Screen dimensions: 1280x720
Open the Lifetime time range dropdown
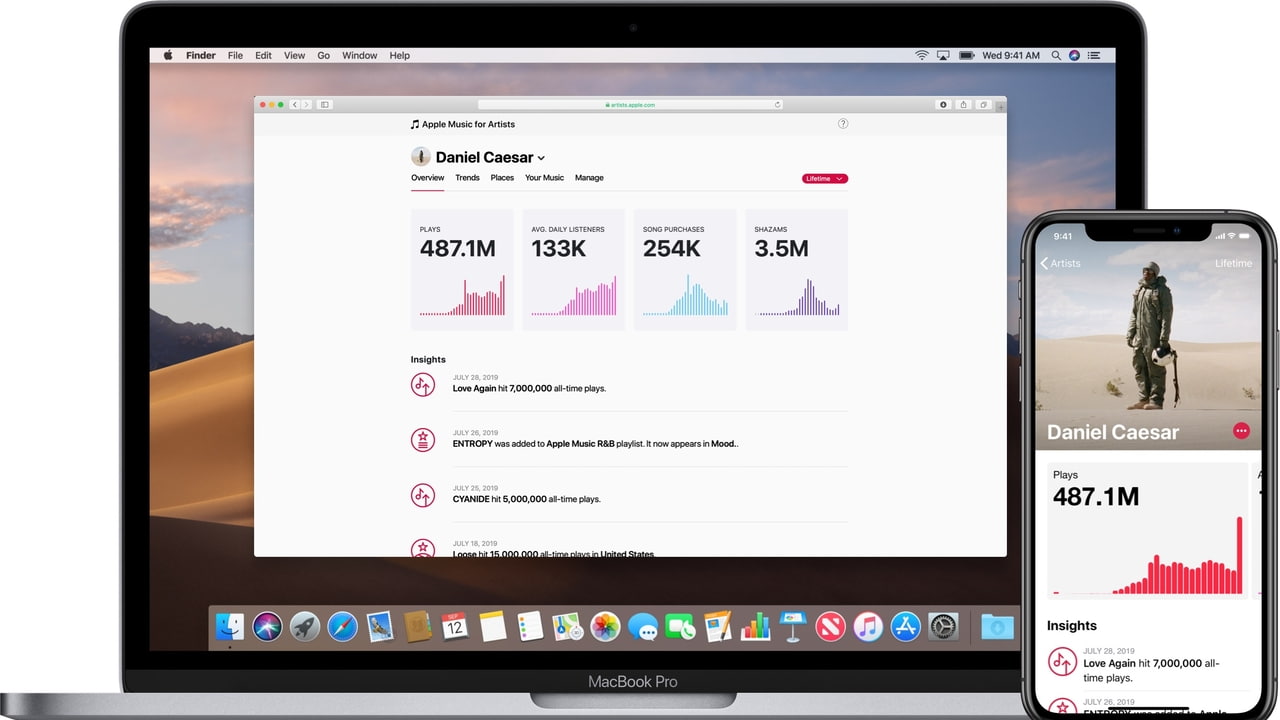pyautogui.click(x=825, y=179)
